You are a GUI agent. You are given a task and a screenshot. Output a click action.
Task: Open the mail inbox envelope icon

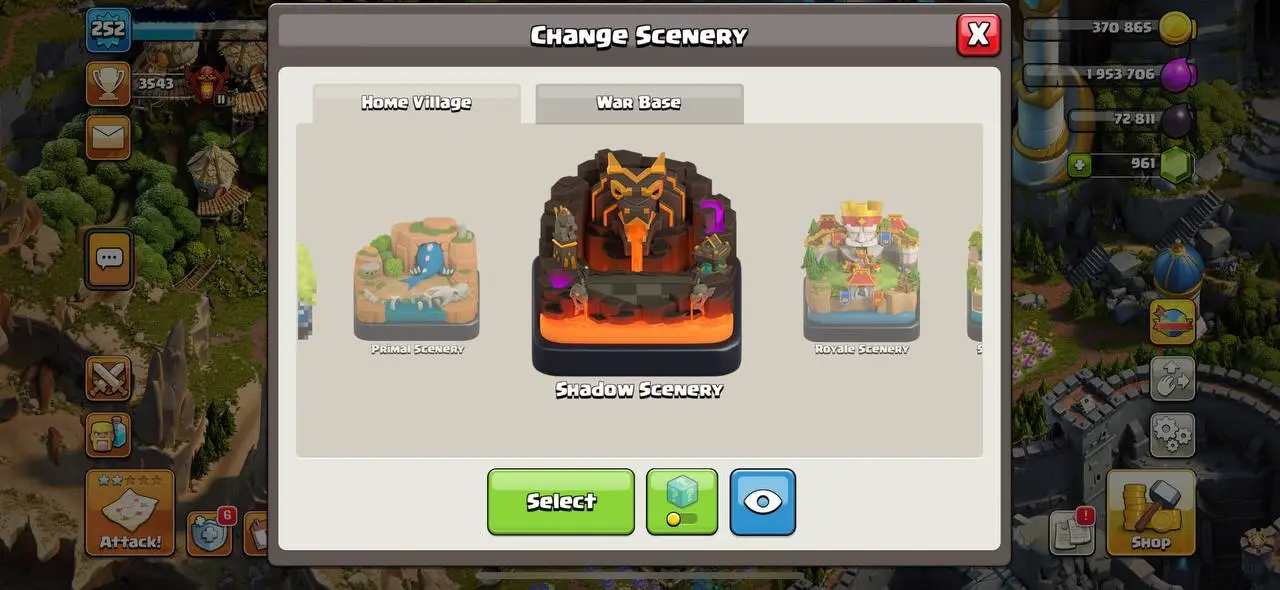pos(108,137)
